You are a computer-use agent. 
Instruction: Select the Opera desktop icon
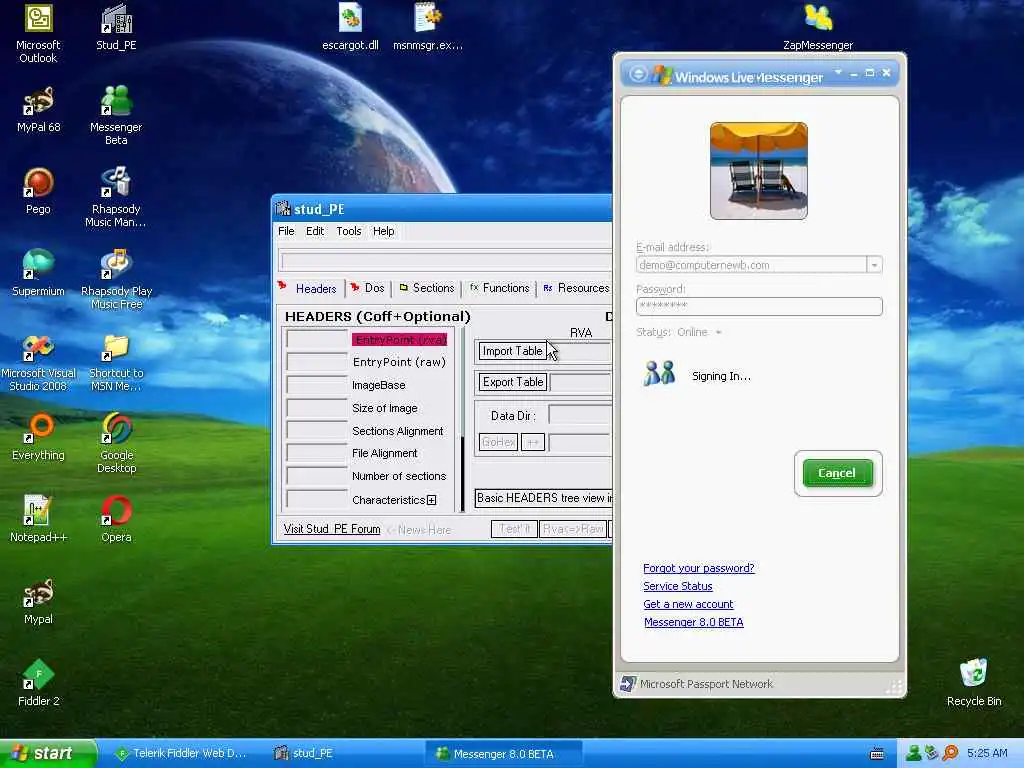116,519
